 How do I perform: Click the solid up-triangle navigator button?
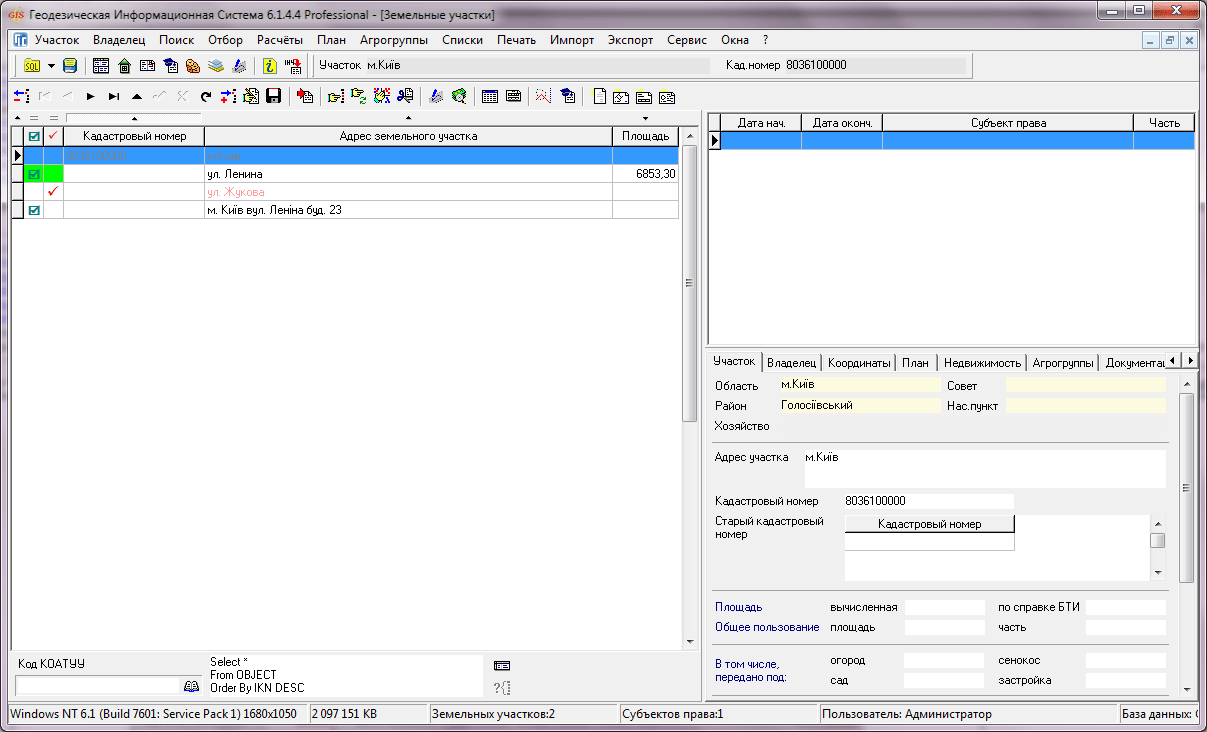point(136,96)
